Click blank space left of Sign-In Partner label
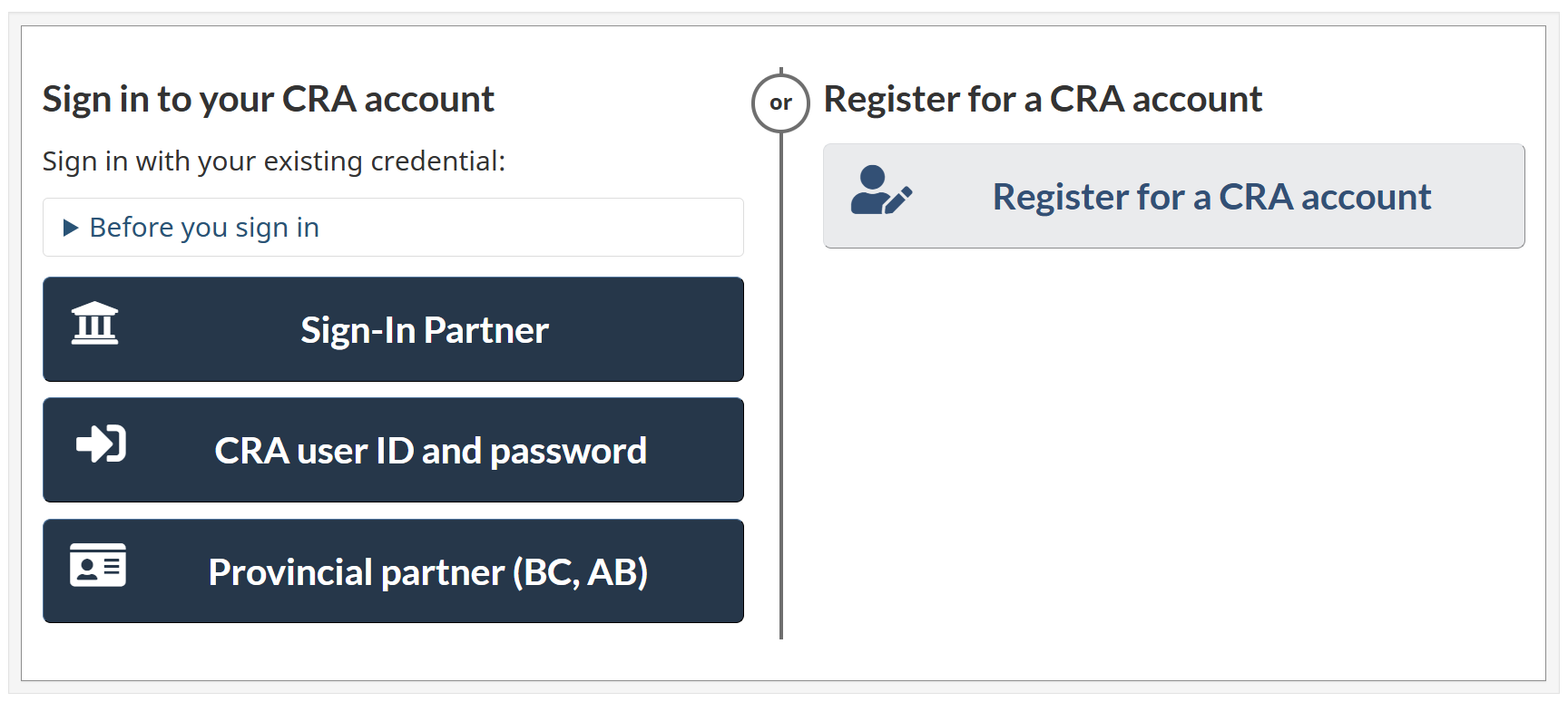 tap(209, 330)
